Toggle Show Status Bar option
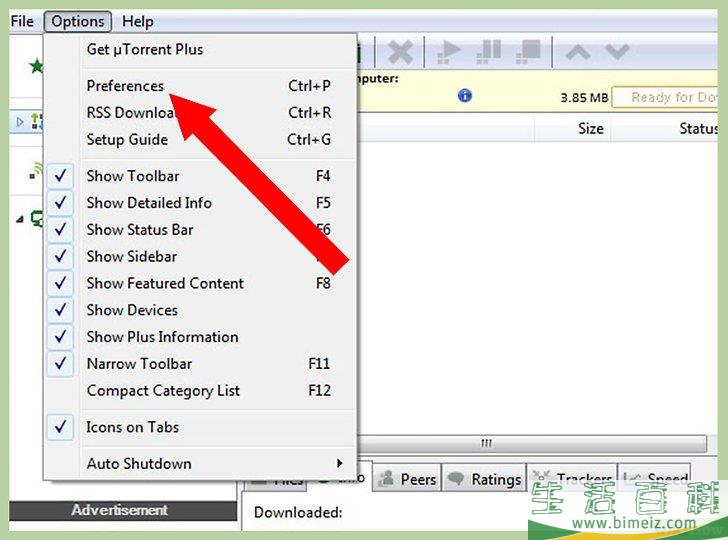 (60, 230)
